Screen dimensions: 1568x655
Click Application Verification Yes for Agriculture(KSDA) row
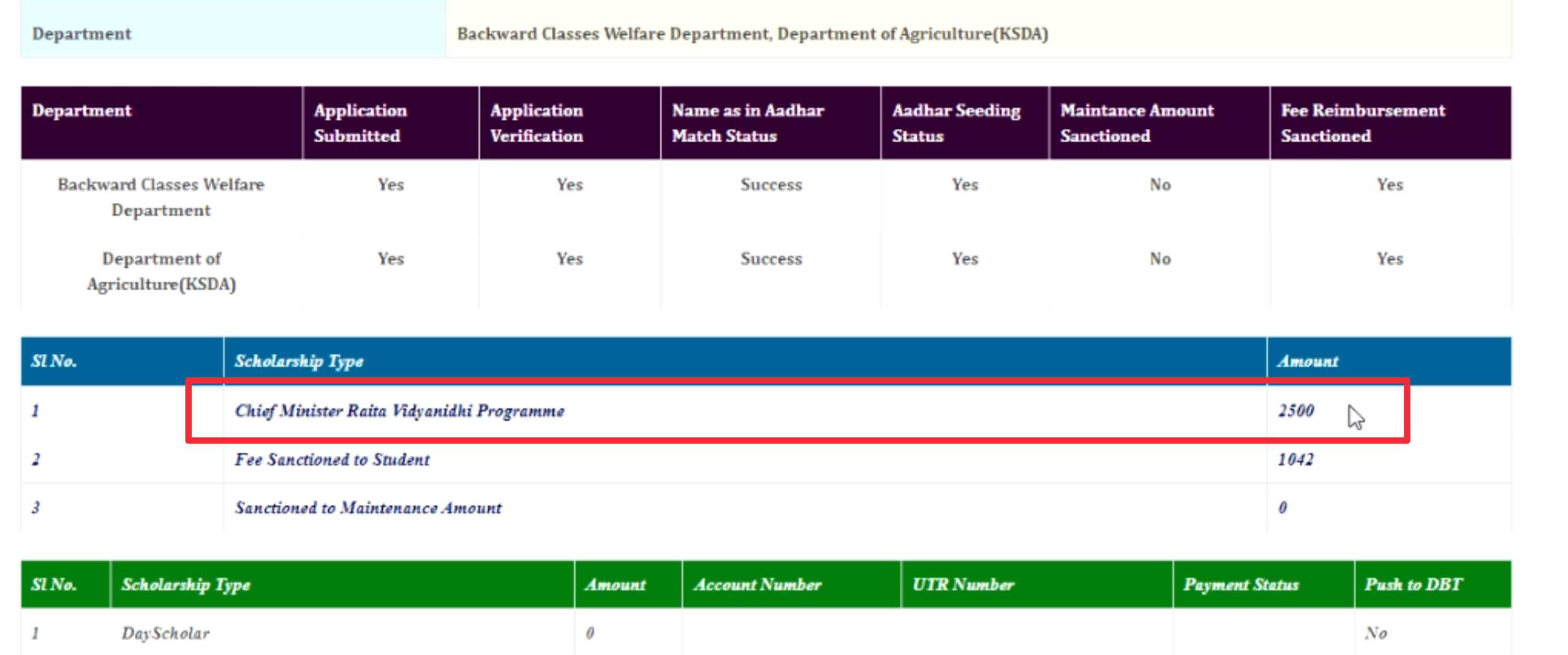(x=570, y=259)
